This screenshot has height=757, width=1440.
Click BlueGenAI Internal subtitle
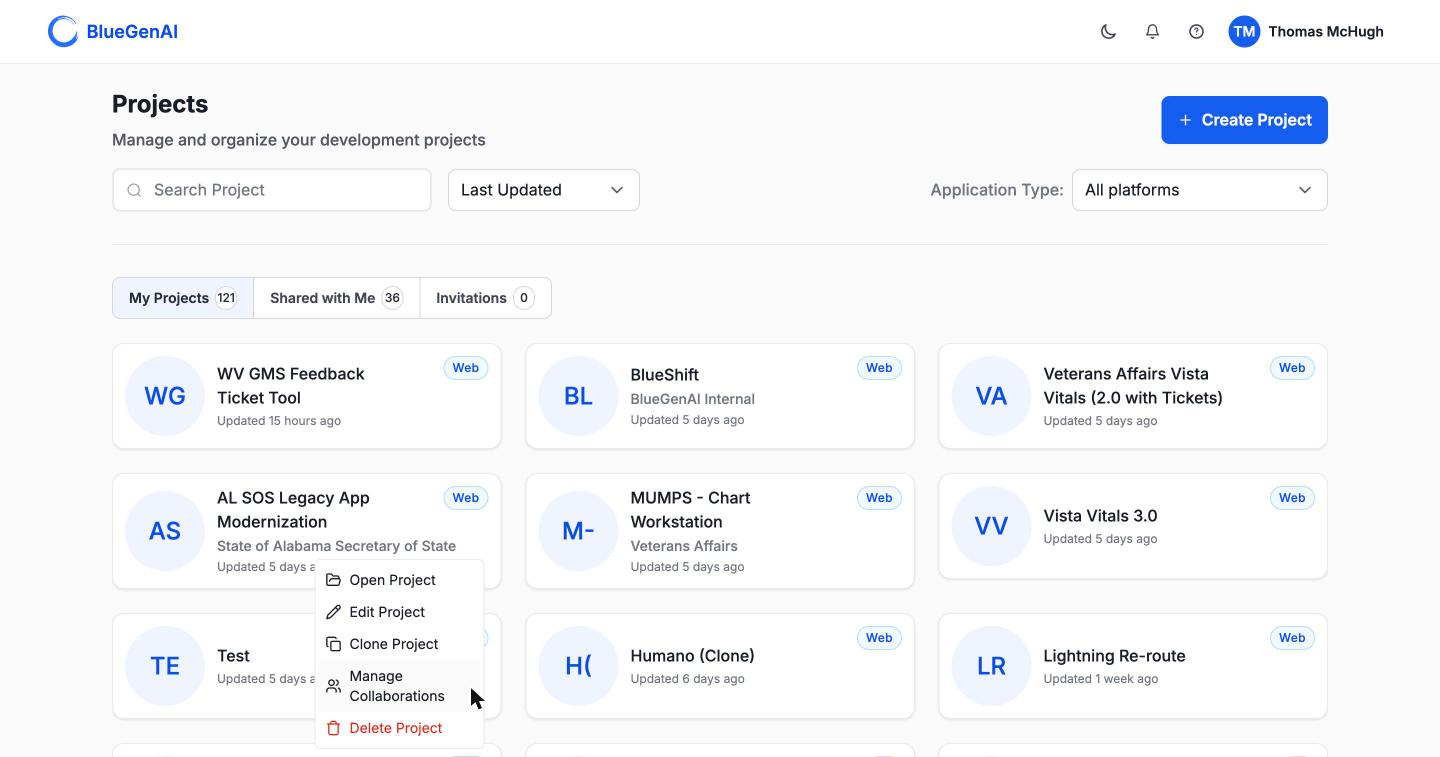692,399
